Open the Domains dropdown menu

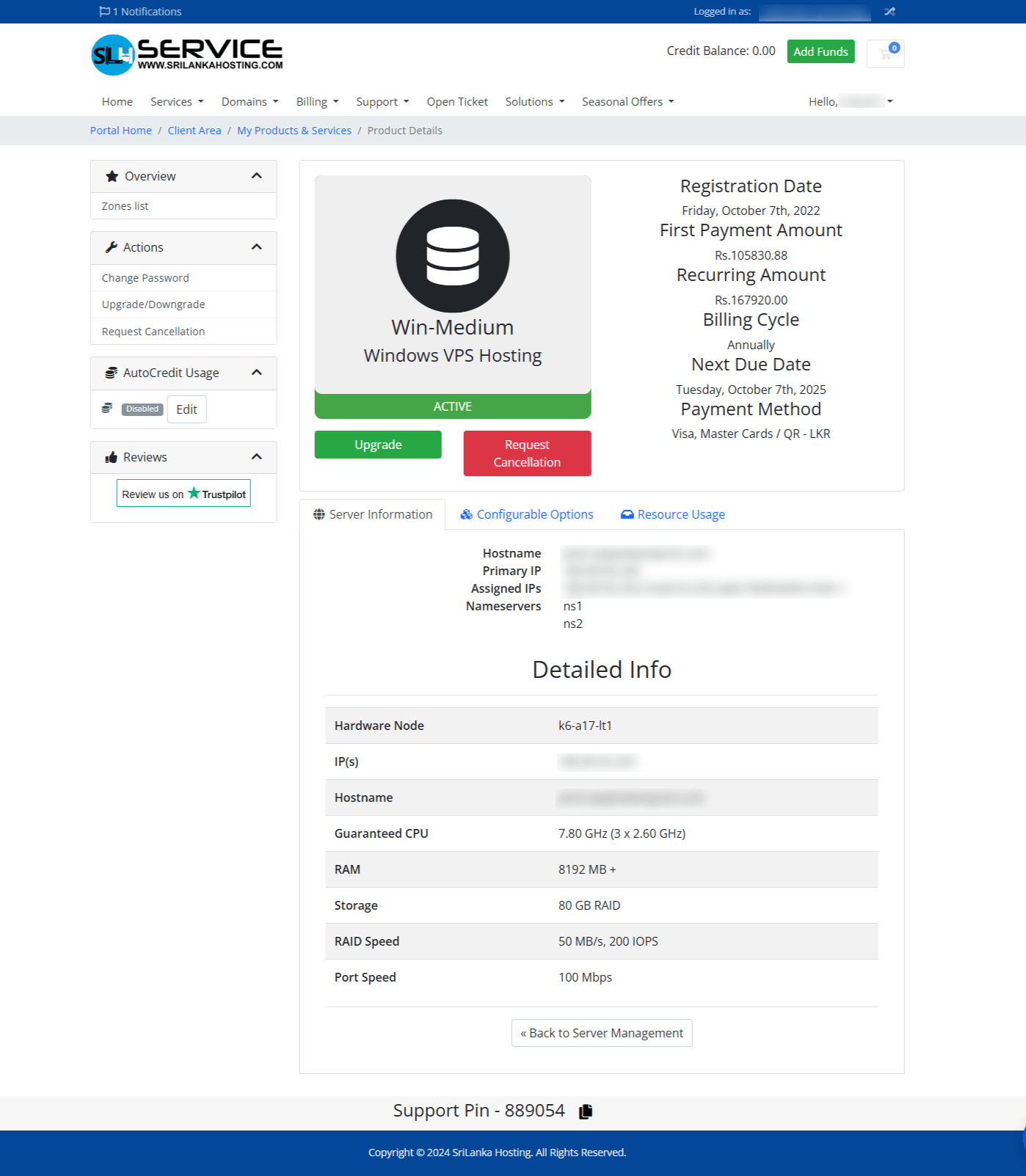click(x=250, y=102)
